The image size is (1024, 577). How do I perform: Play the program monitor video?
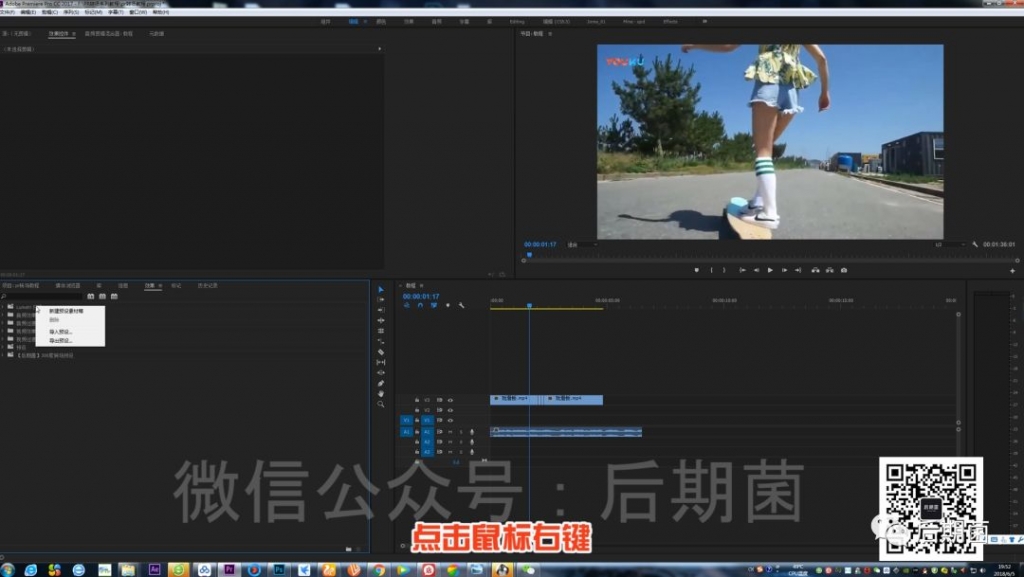click(771, 270)
